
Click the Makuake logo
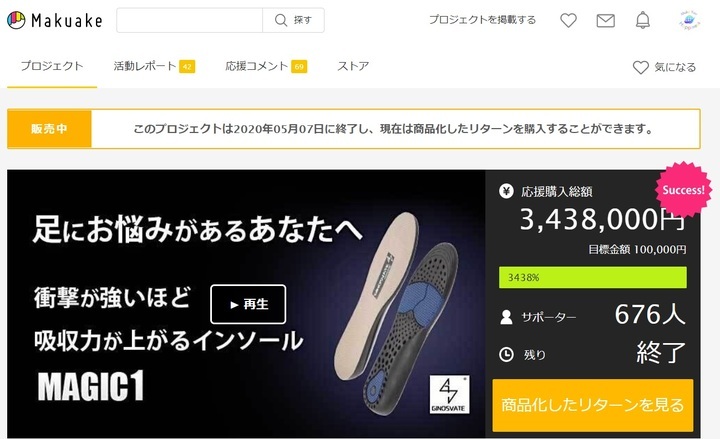click(55, 20)
